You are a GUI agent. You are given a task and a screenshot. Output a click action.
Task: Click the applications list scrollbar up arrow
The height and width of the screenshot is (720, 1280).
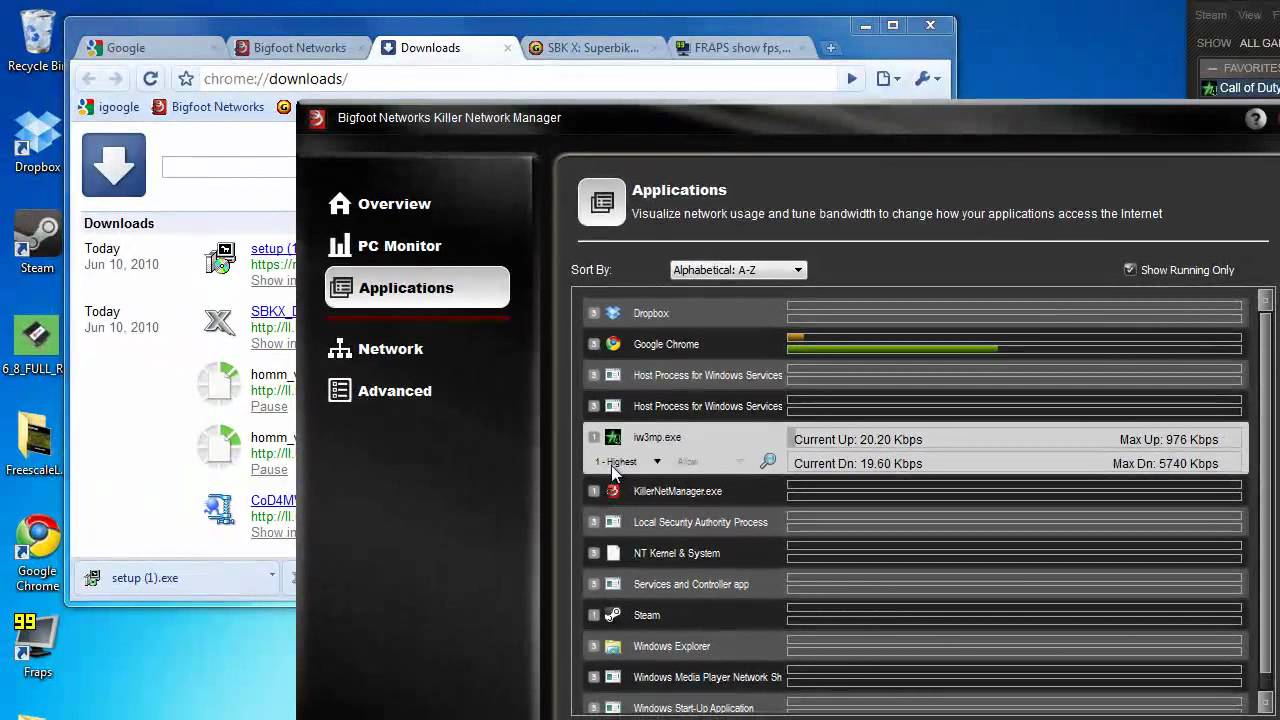1265,298
